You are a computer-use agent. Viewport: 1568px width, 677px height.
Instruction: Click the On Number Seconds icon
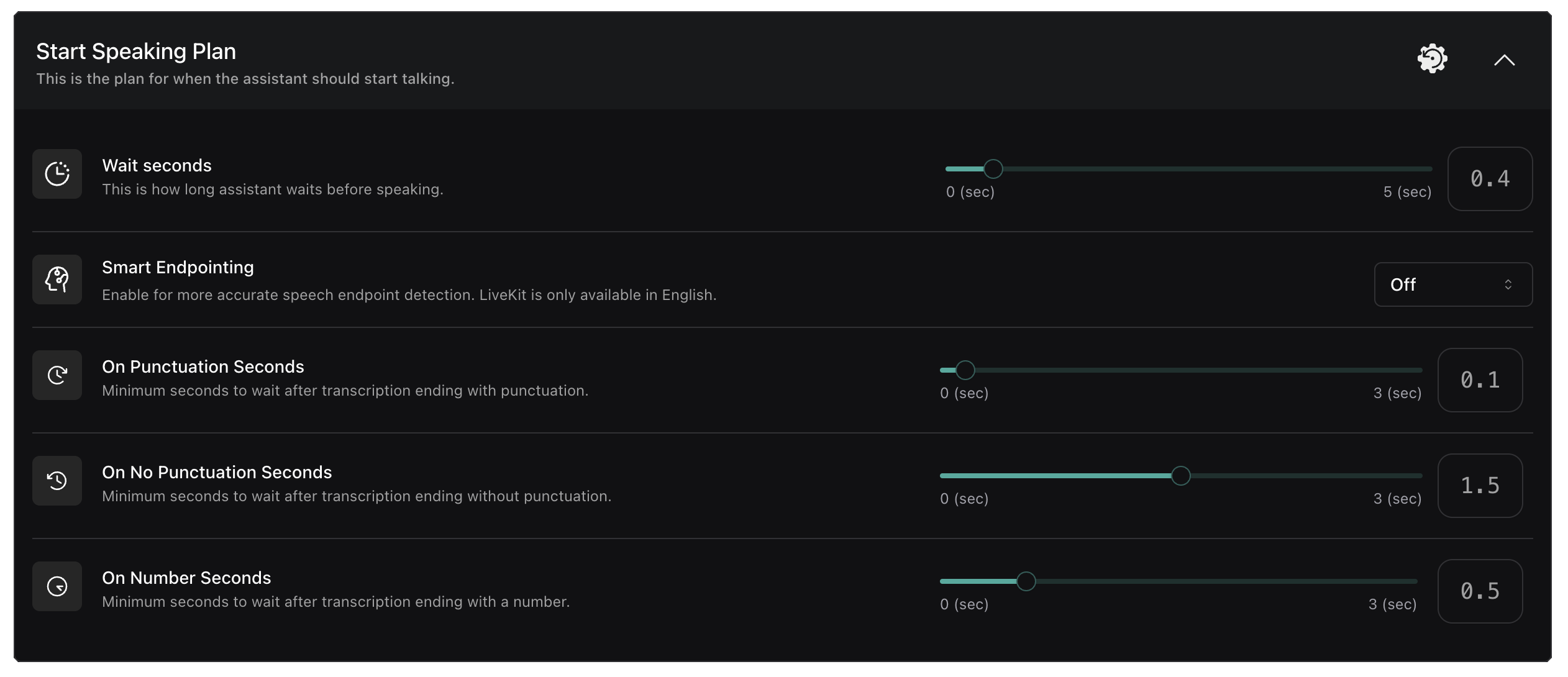point(57,586)
